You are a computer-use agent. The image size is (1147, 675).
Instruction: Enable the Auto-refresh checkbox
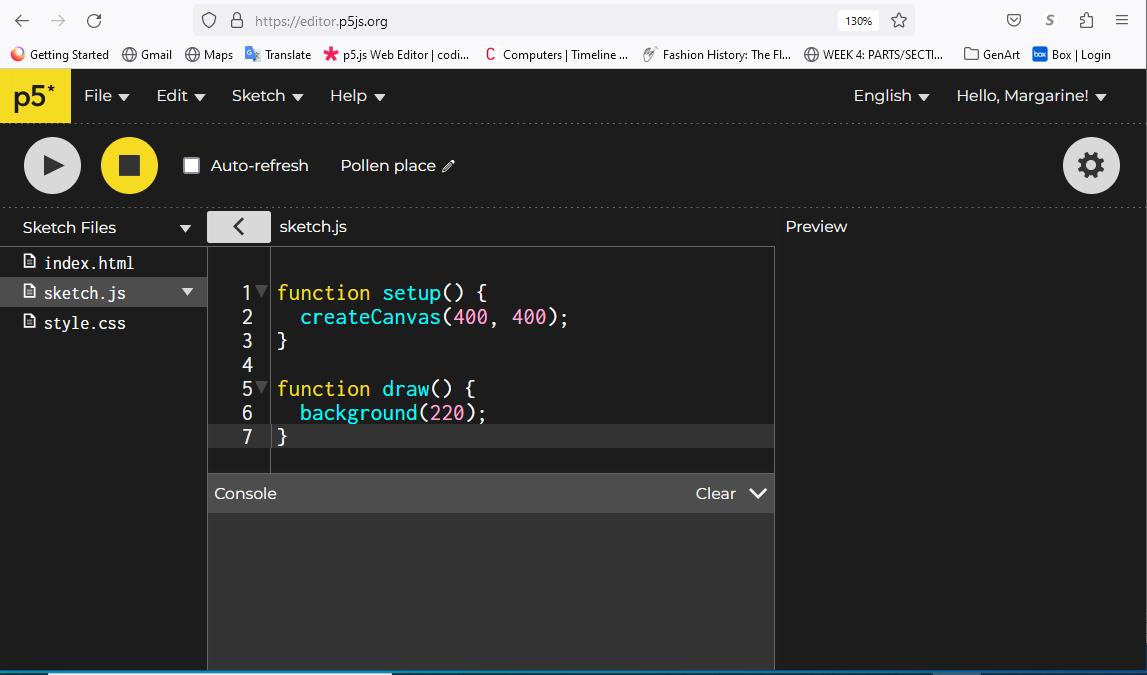tap(192, 166)
